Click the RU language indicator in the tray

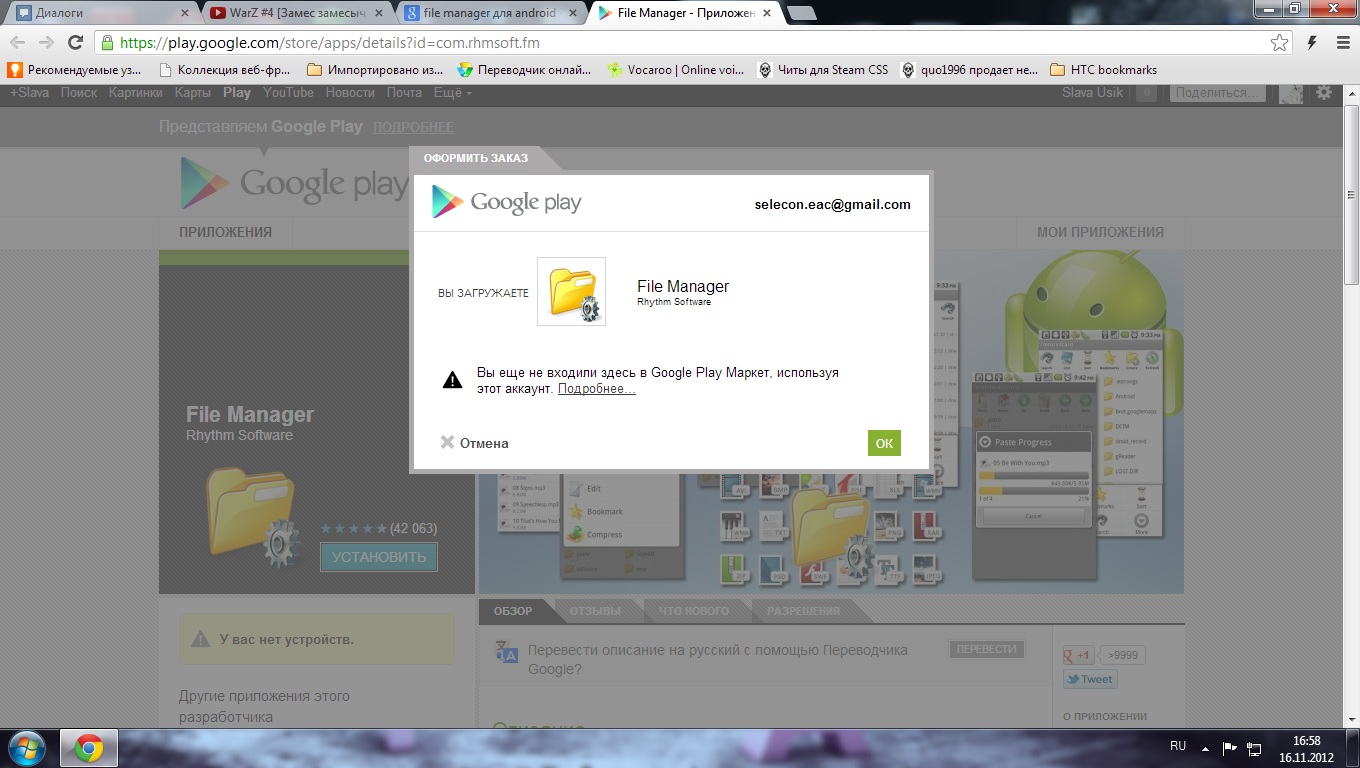pos(1178,746)
